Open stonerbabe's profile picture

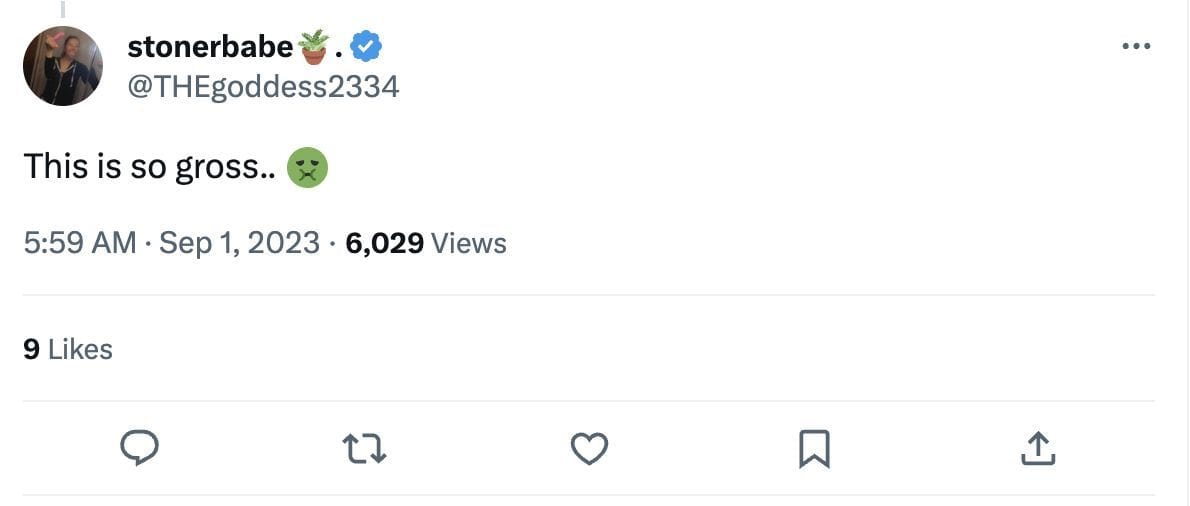pyautogui.click(x=62, y=66)
